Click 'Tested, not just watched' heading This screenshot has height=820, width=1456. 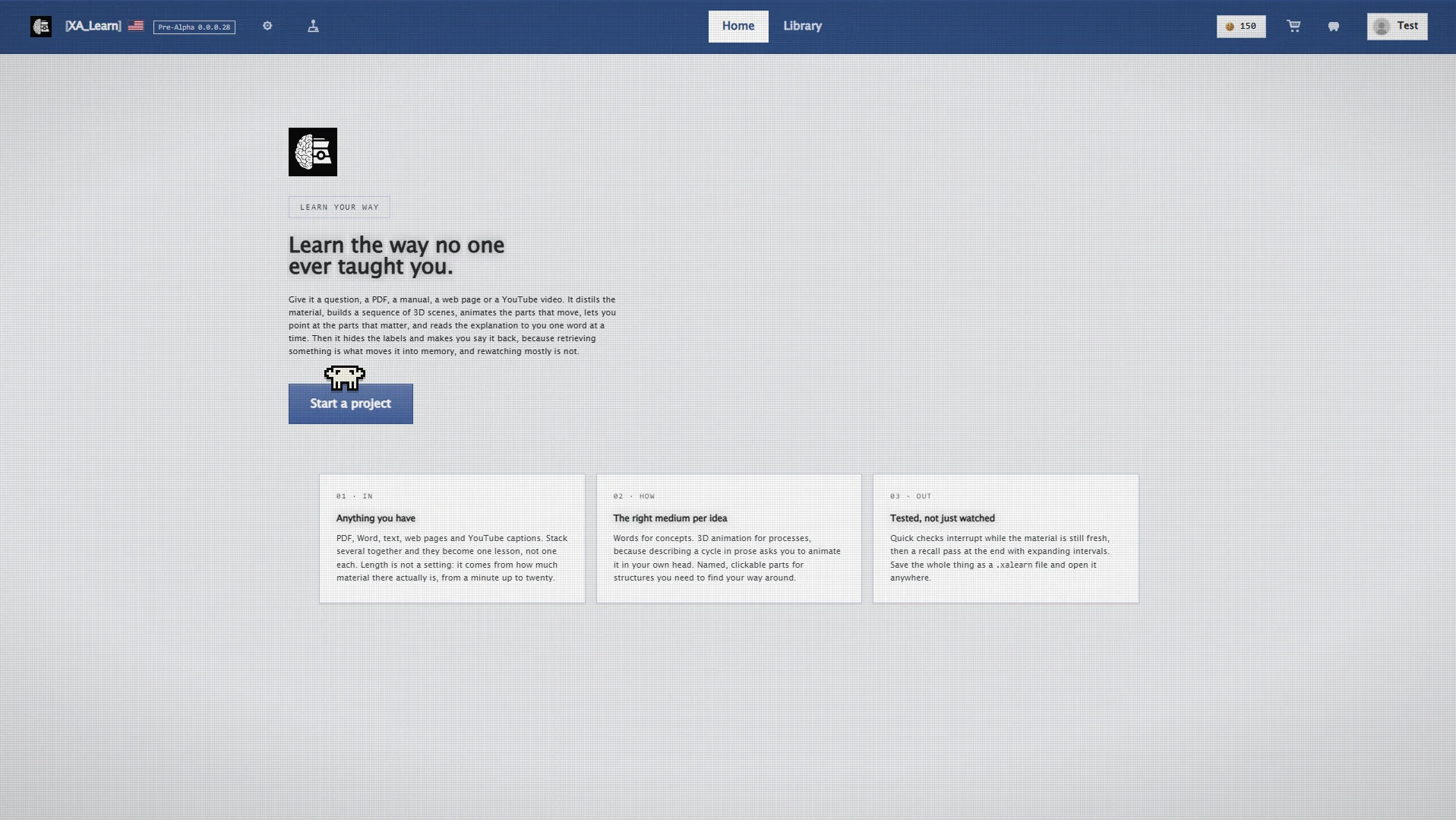pyautogui.click(x=943, y=518)
